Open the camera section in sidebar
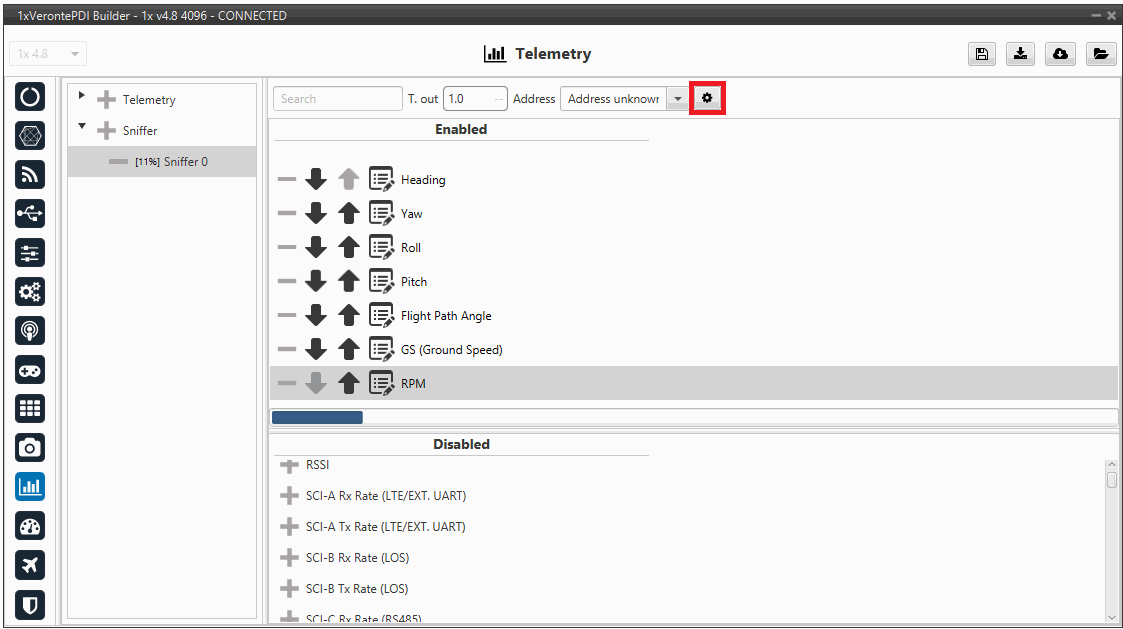This screenshot has width=1123, height=629. click(31, 447)
